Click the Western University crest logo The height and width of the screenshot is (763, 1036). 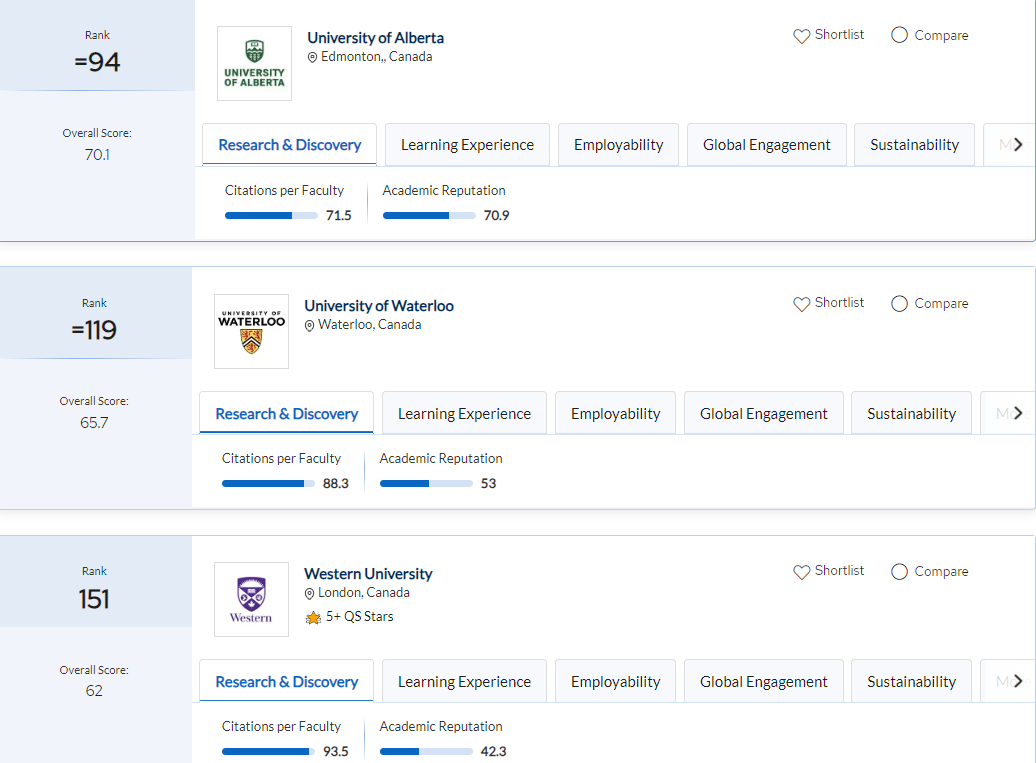pyautogui.click(x=251, y=599)
